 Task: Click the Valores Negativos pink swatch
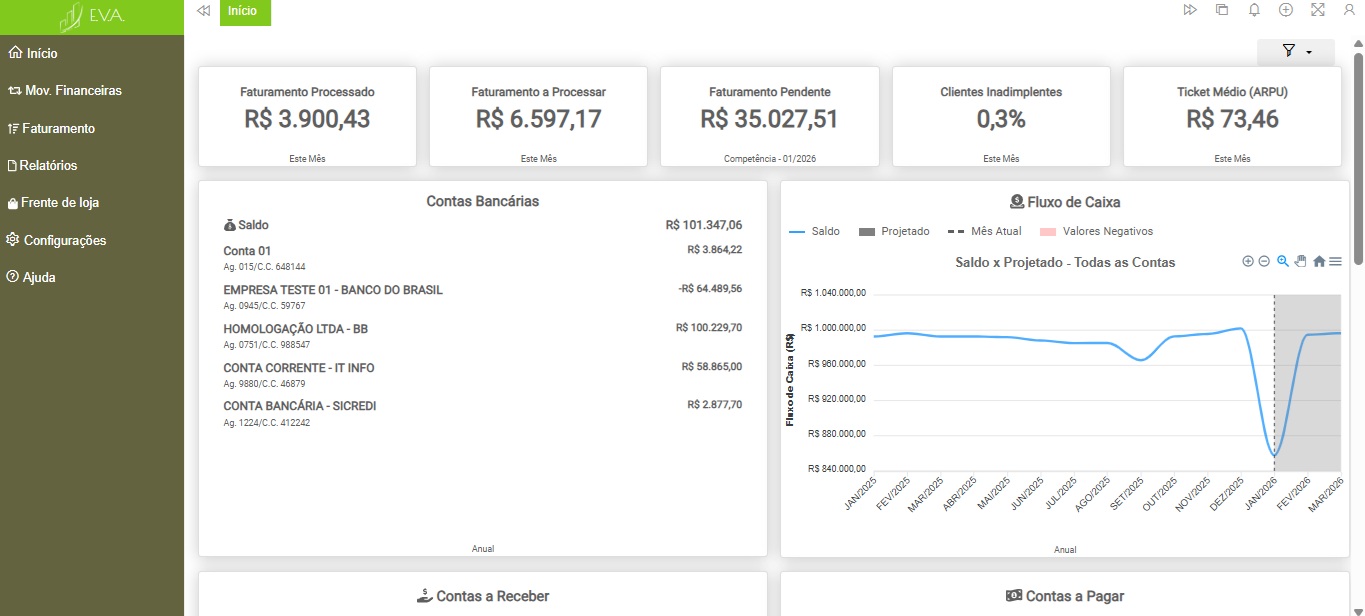click(1048, 232)
